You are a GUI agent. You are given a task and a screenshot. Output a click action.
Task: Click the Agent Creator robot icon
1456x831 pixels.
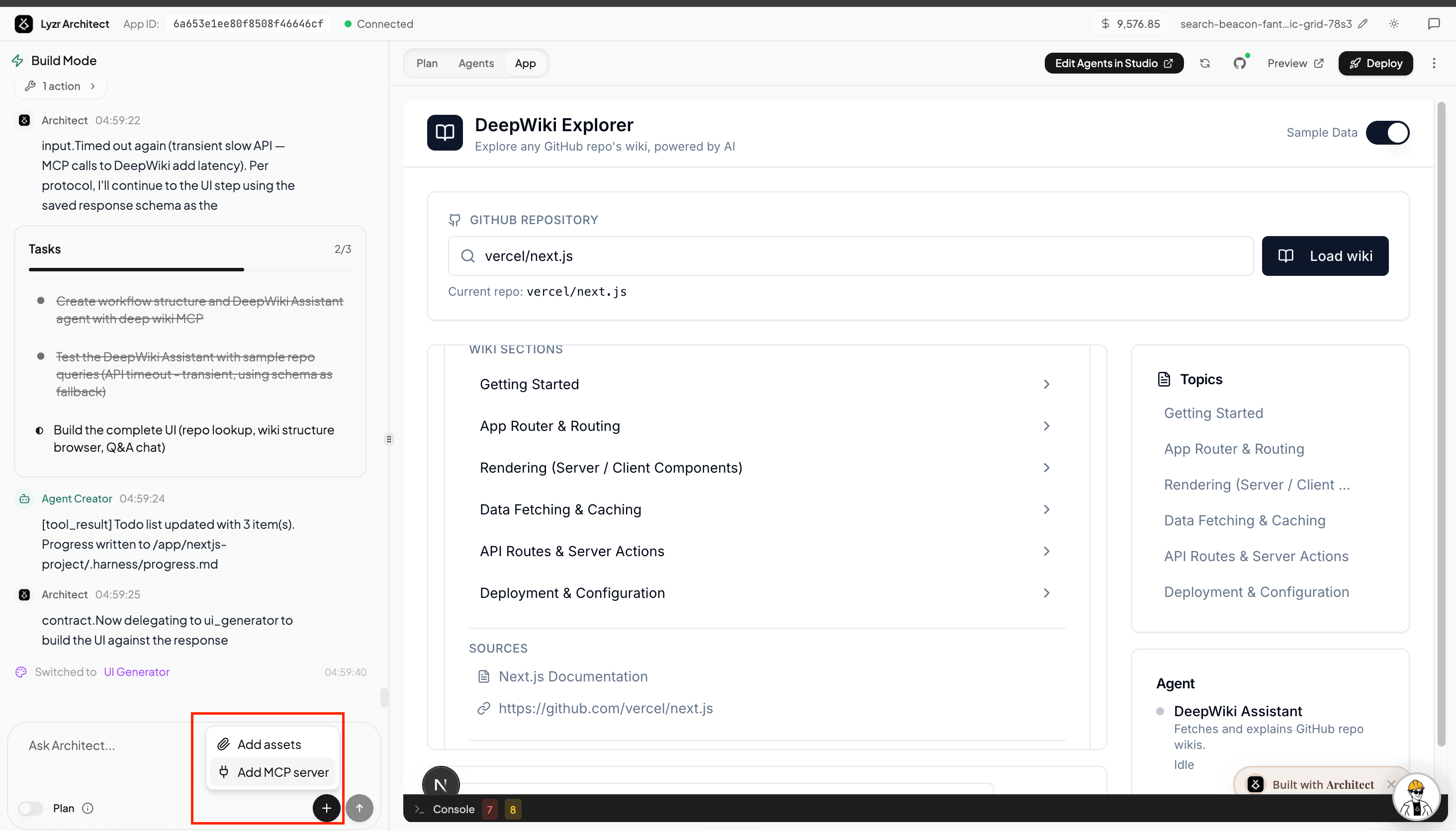(24, 499)
